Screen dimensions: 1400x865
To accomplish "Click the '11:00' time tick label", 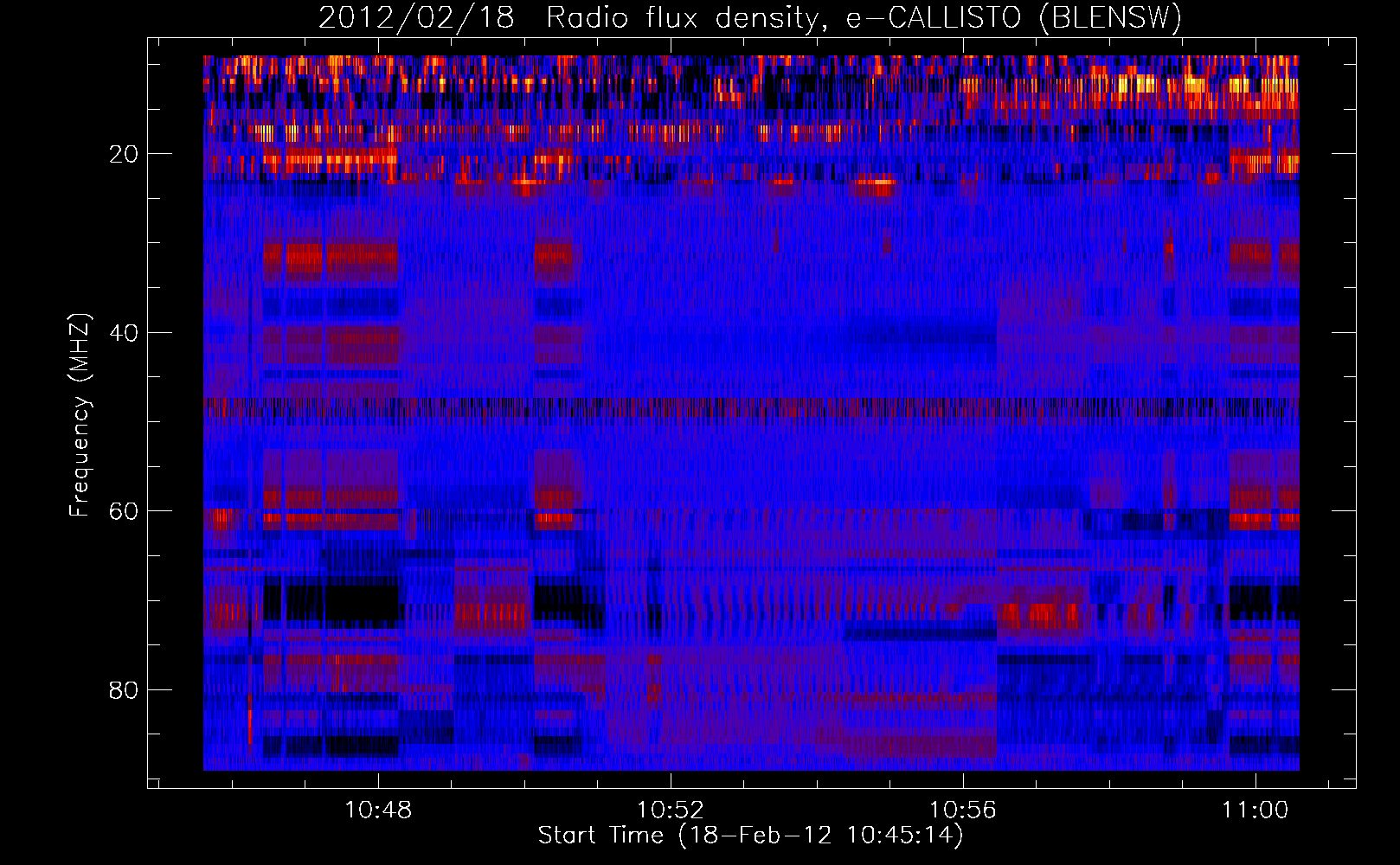I will [x=1256, y=811].
